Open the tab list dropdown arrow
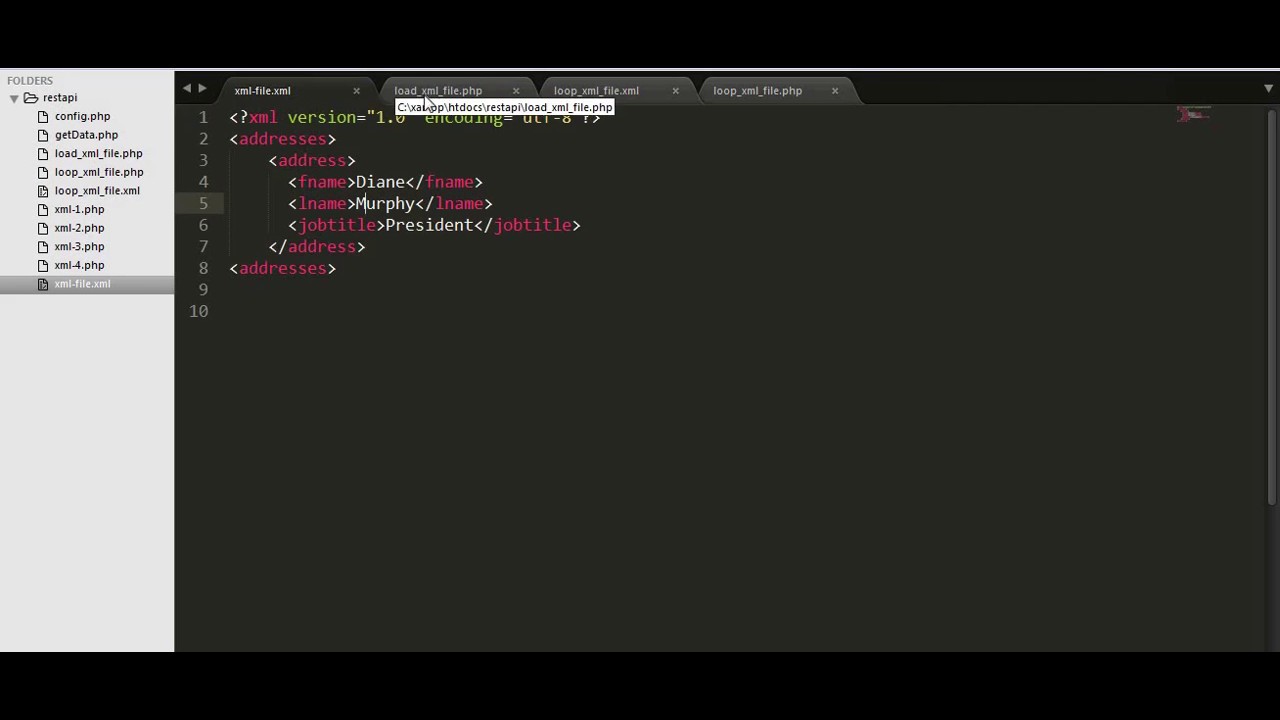Image resolution: width=1280 pixels, height=720 pixels. click(x=1268, y=90)
